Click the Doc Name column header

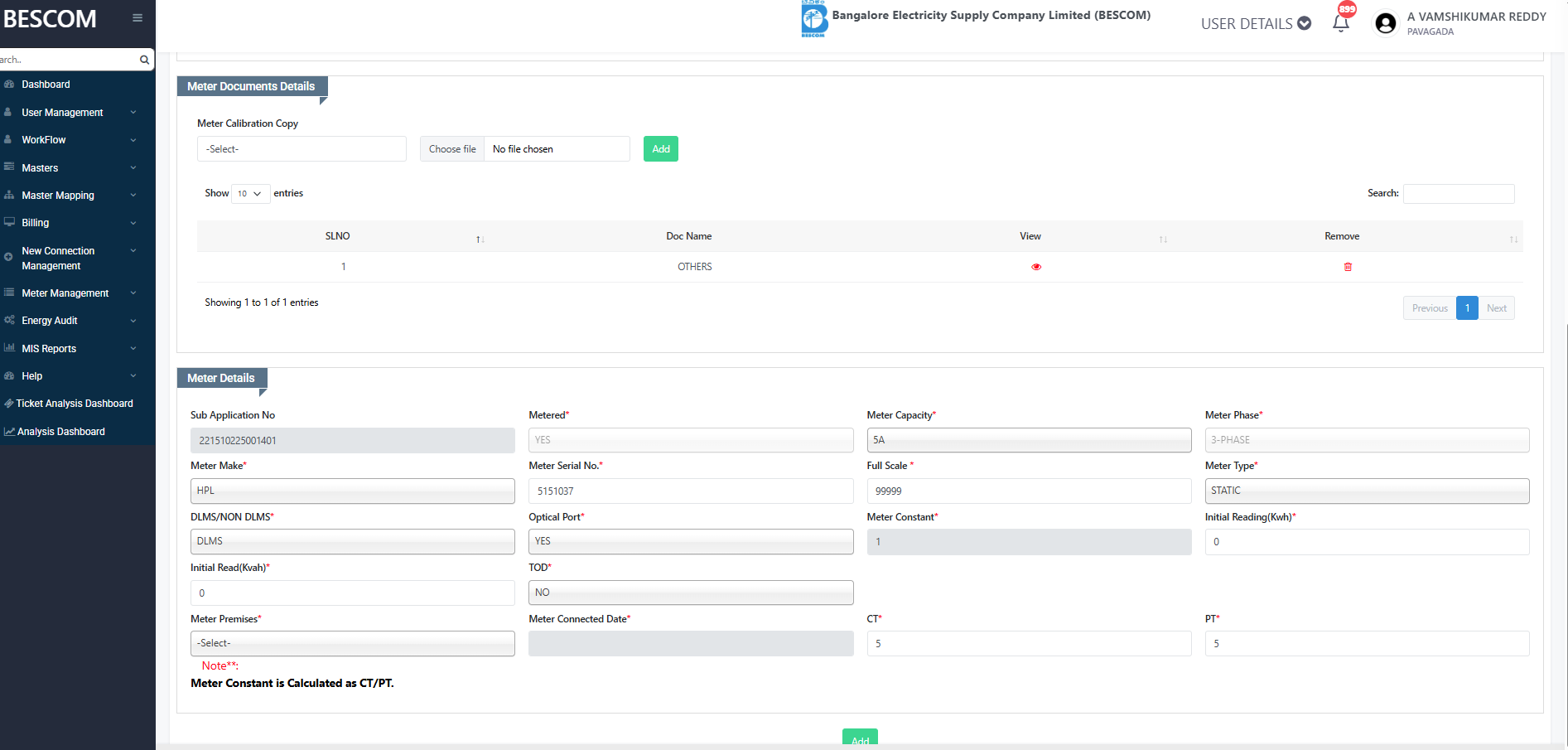pyautogui.click(x=689, y=236)
